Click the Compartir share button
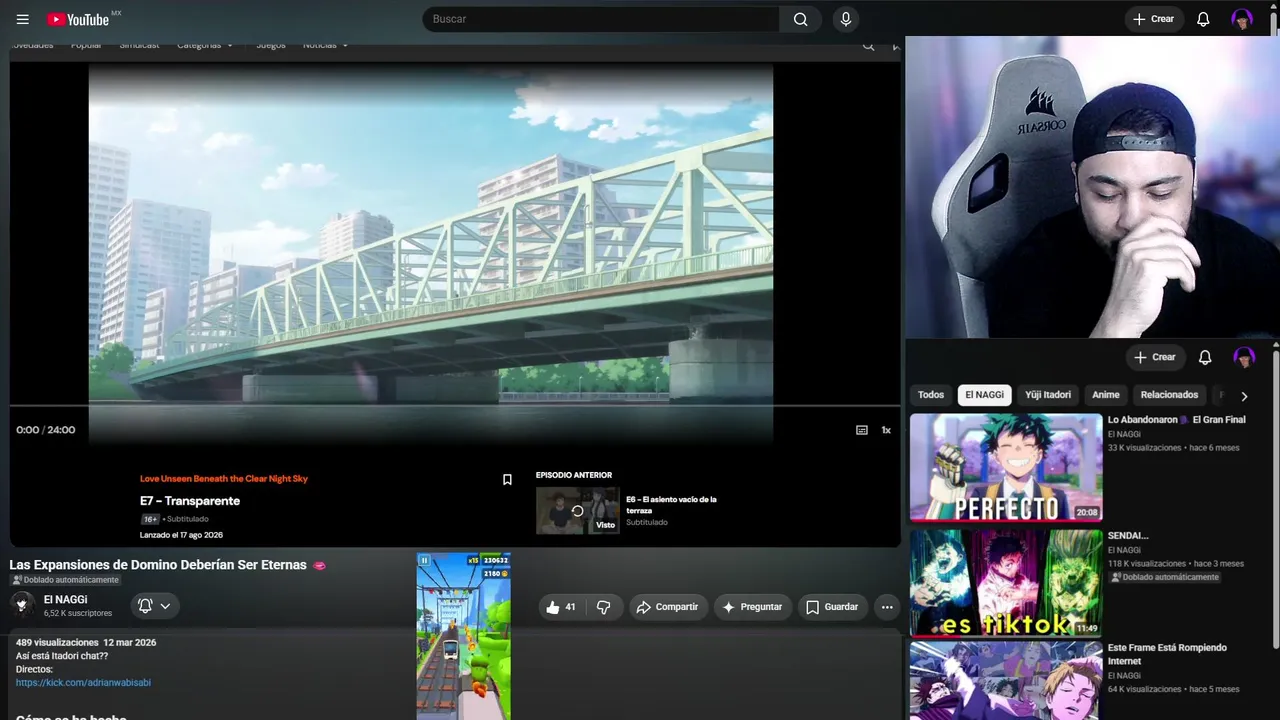Screen dimensions: 1280x720 click(x=668, y=607)
